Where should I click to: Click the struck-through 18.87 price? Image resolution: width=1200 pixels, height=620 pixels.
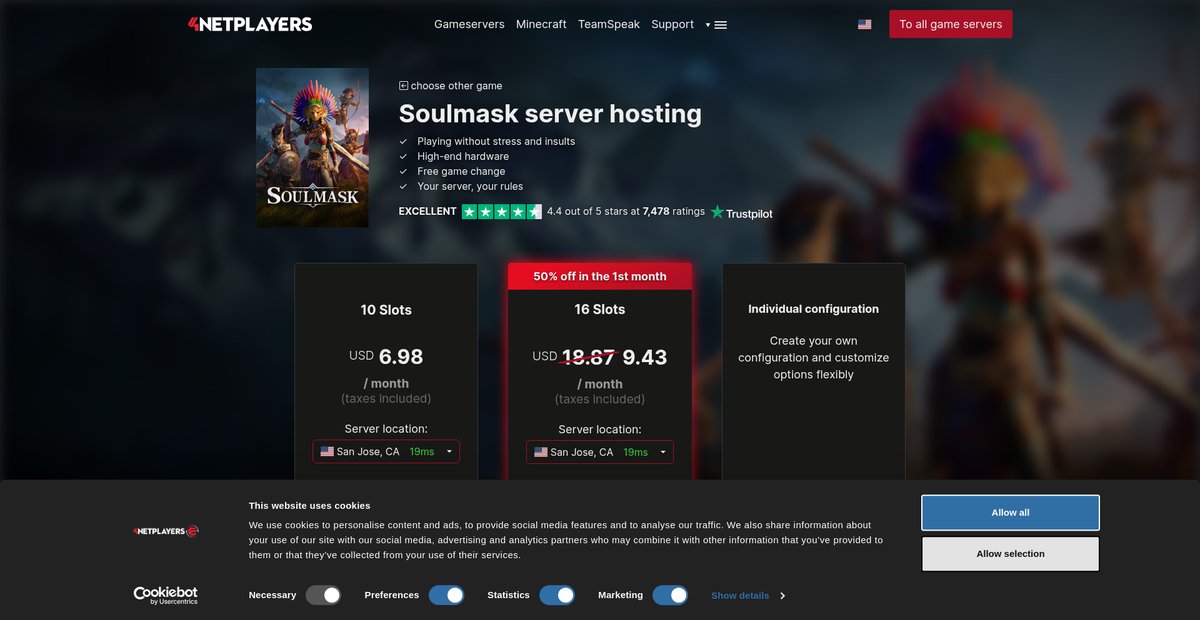(x=588, y=357)
